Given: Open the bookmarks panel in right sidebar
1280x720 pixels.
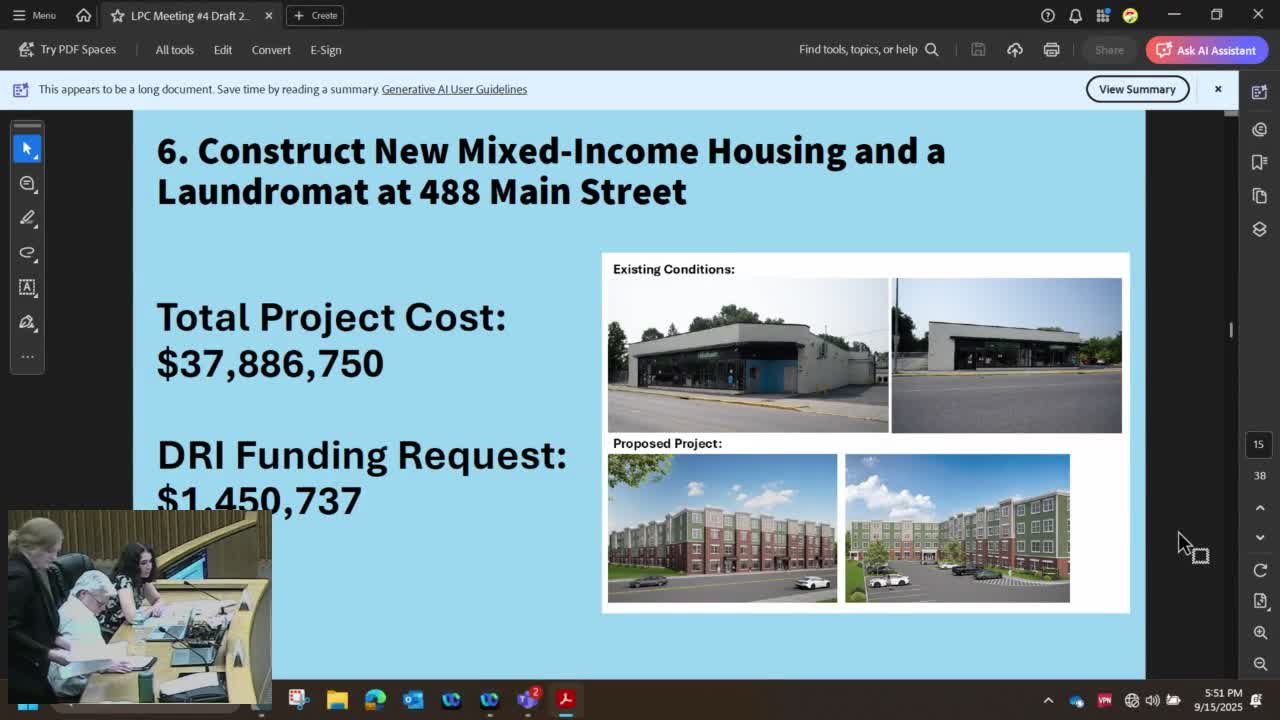Looking at the screenshot, I should [x=1259, y=162].
